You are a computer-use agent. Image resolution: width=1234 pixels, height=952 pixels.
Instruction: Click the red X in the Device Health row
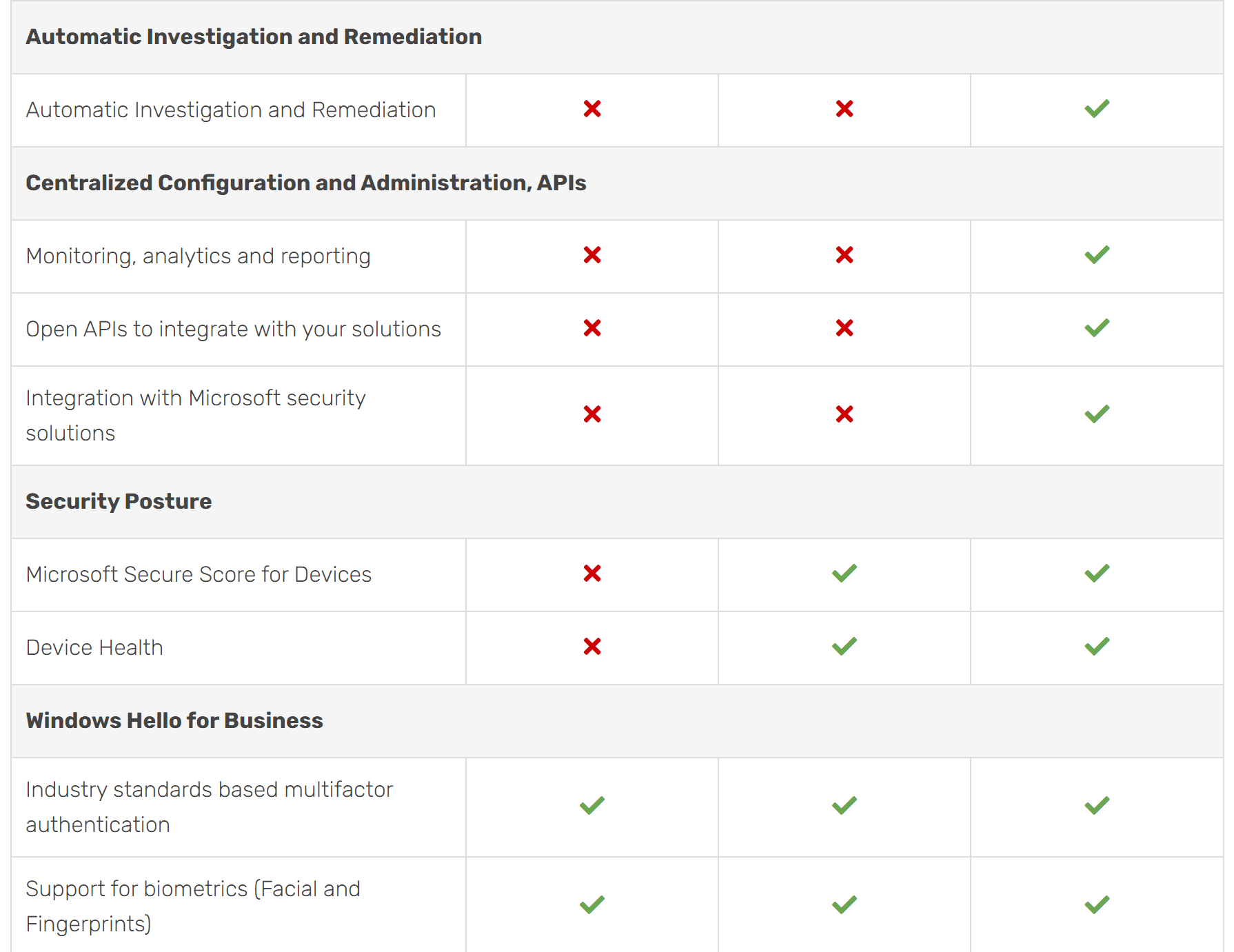[592, 647]
